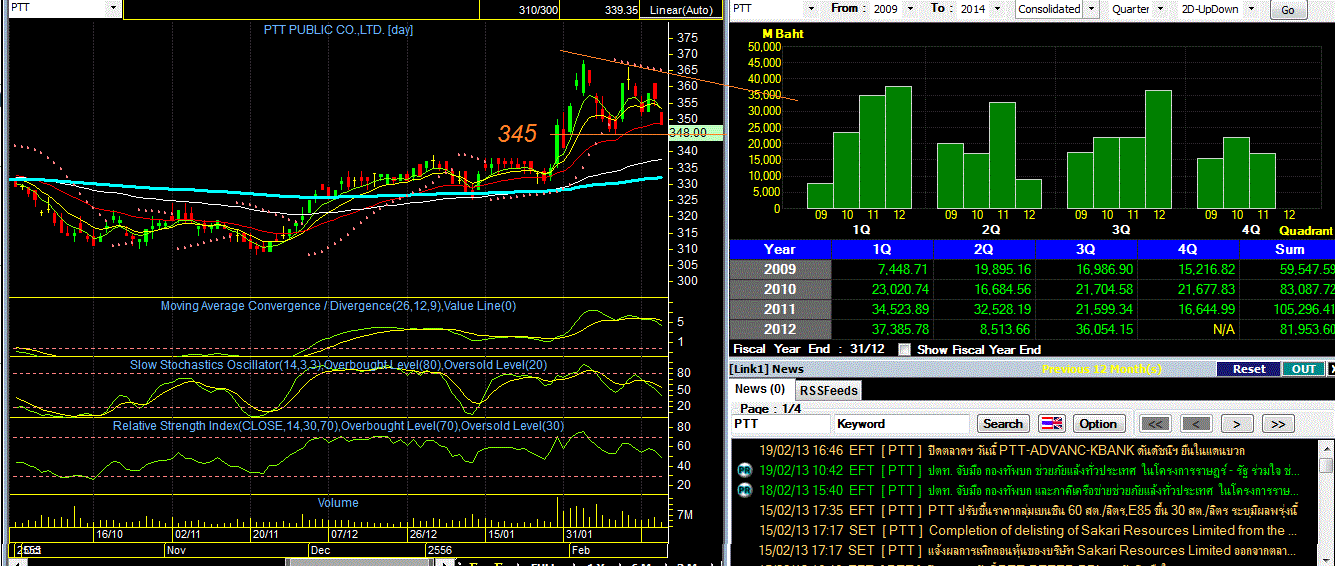Go to first news page (<<)
The height and width of the screenshot is (566, 1335).
pyautogui.click(x=1155, y=424)
